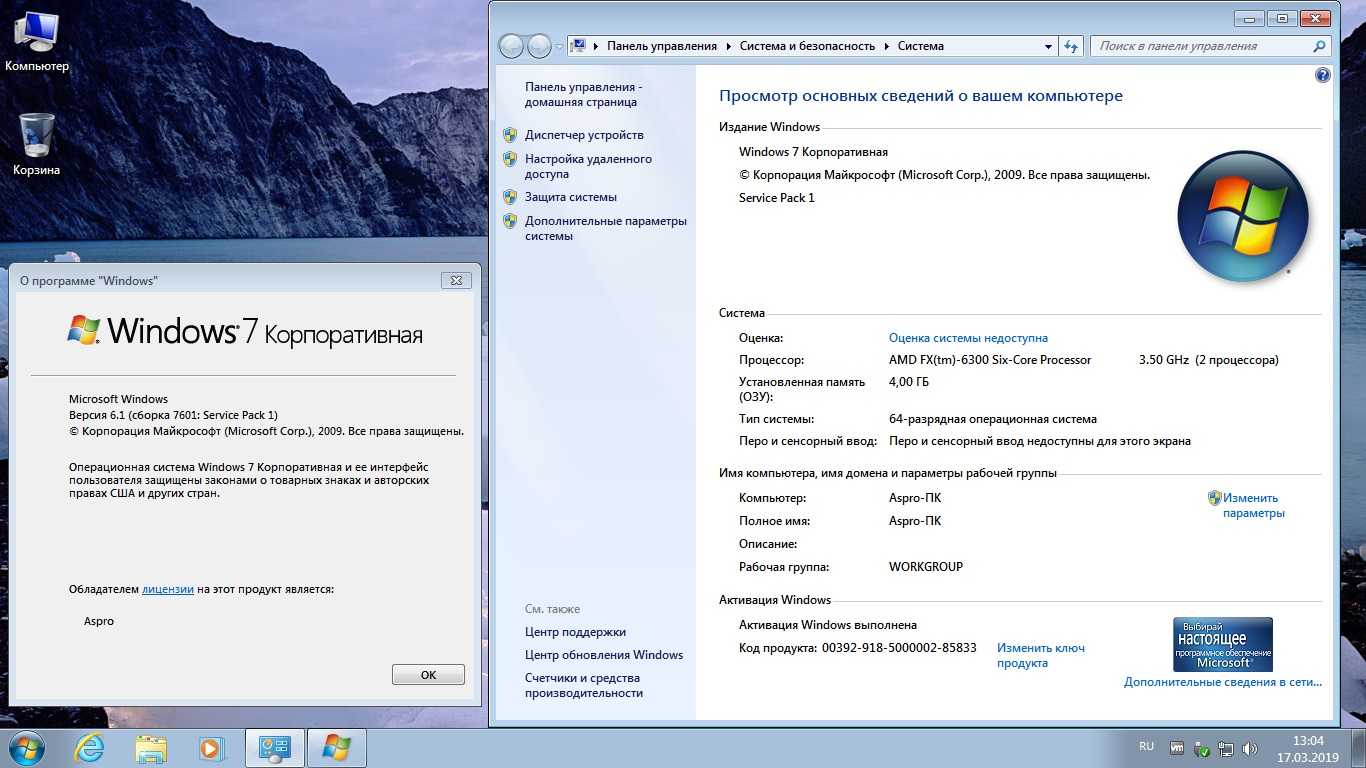Open Панель управления - домашняя страница link
1366x768 pixels.
point(583,94)
